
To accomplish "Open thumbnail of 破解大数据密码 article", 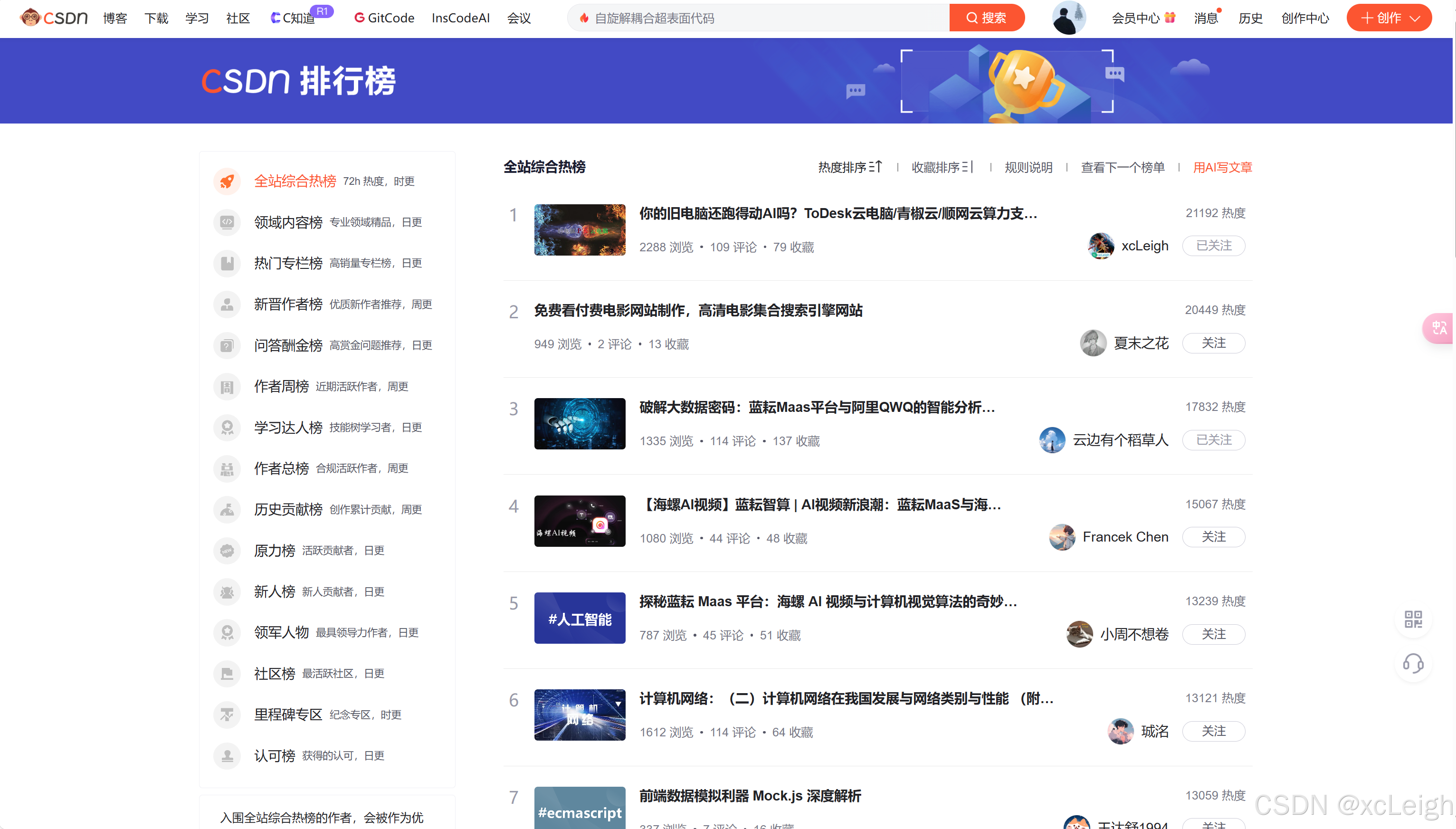I will click(x=580, y=424).
